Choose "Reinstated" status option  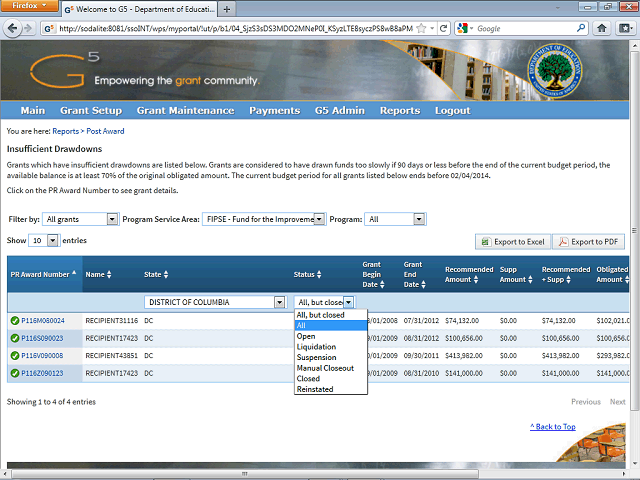click(331, 389)
